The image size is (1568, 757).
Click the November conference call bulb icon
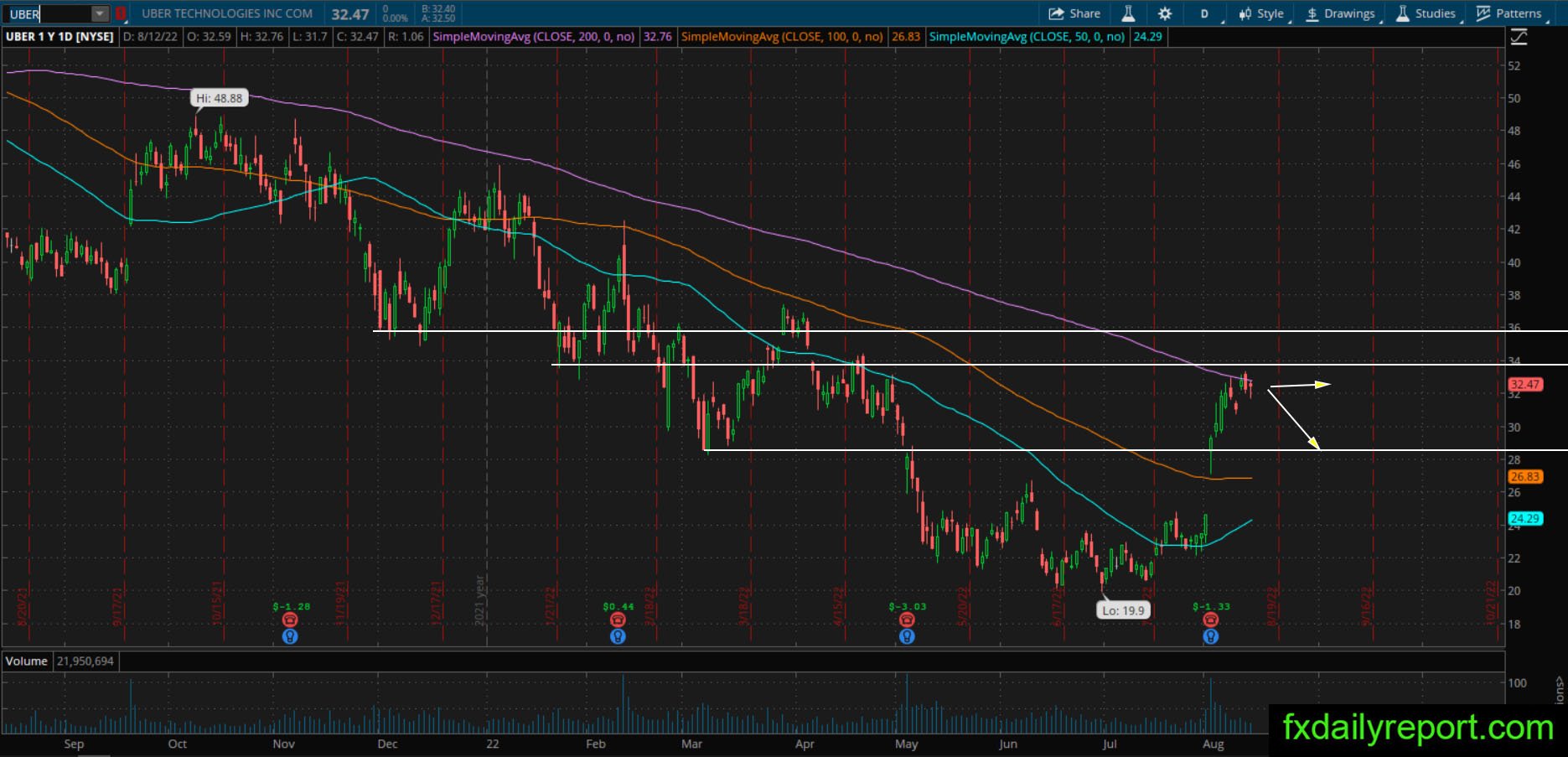[x=290, y=636]
